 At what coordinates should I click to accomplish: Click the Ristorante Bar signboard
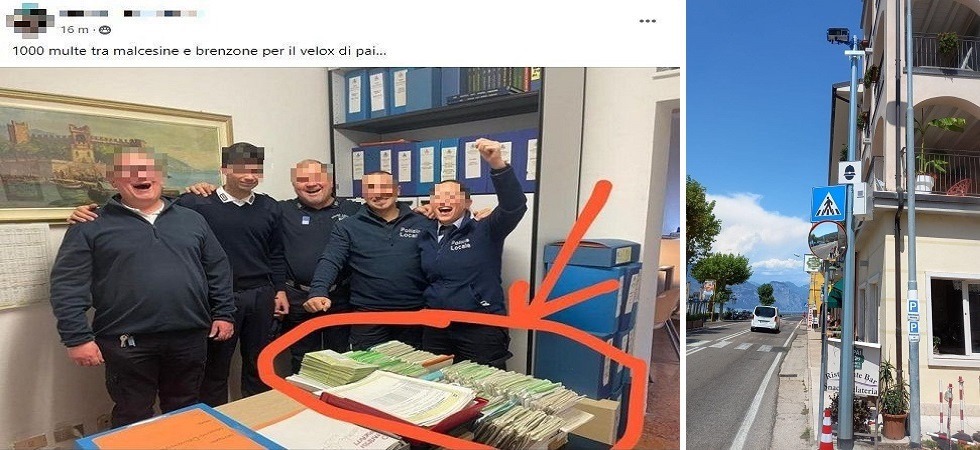click(854, 372)
